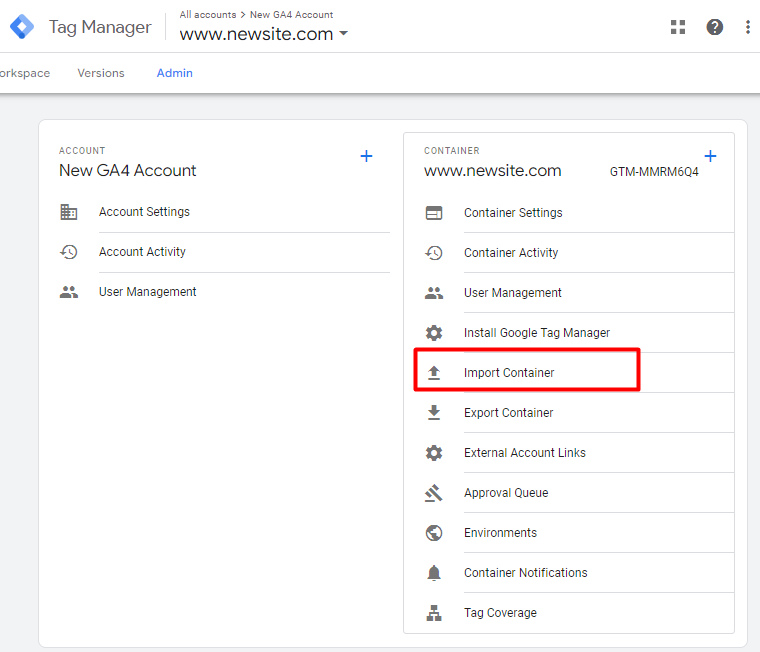This screenshot has height=652, width=760.
Task: Click the Account Settings building icon
Action: pos(68,212)
